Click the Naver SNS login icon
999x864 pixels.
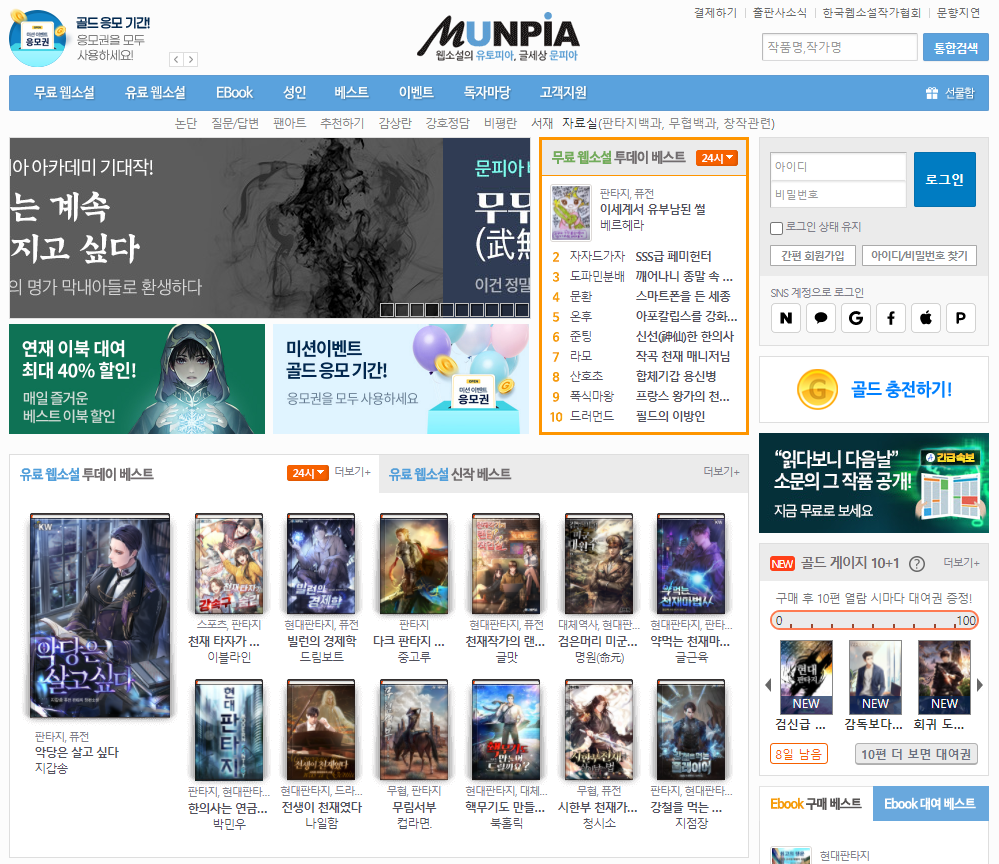786,317
